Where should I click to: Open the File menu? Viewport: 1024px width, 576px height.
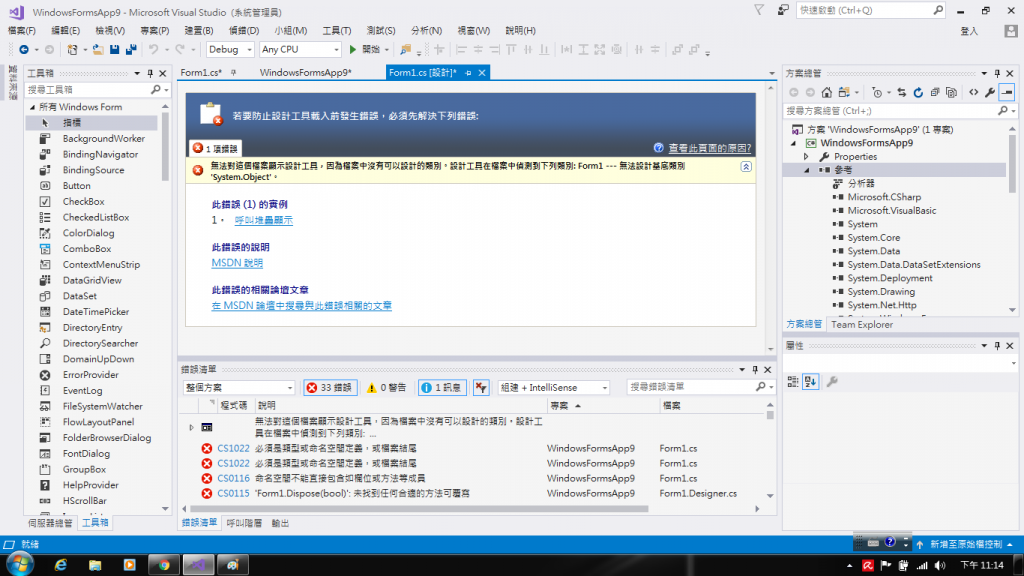(22, 31)
